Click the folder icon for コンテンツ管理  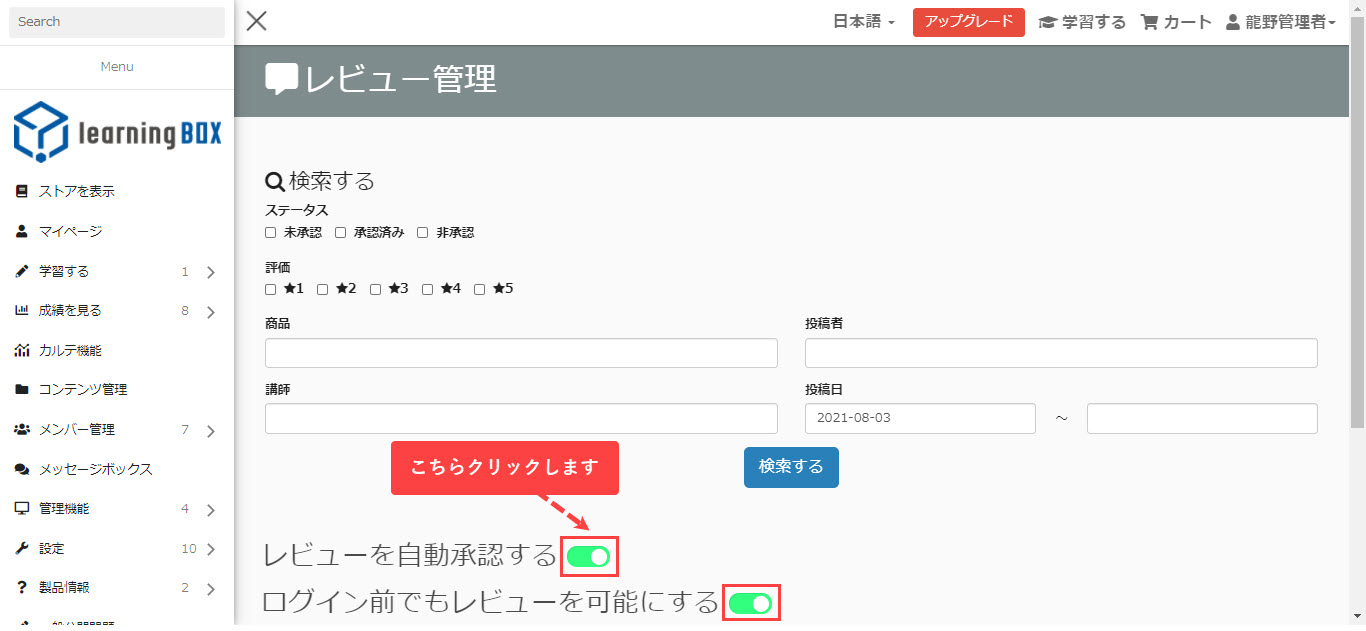click(22, 389)
